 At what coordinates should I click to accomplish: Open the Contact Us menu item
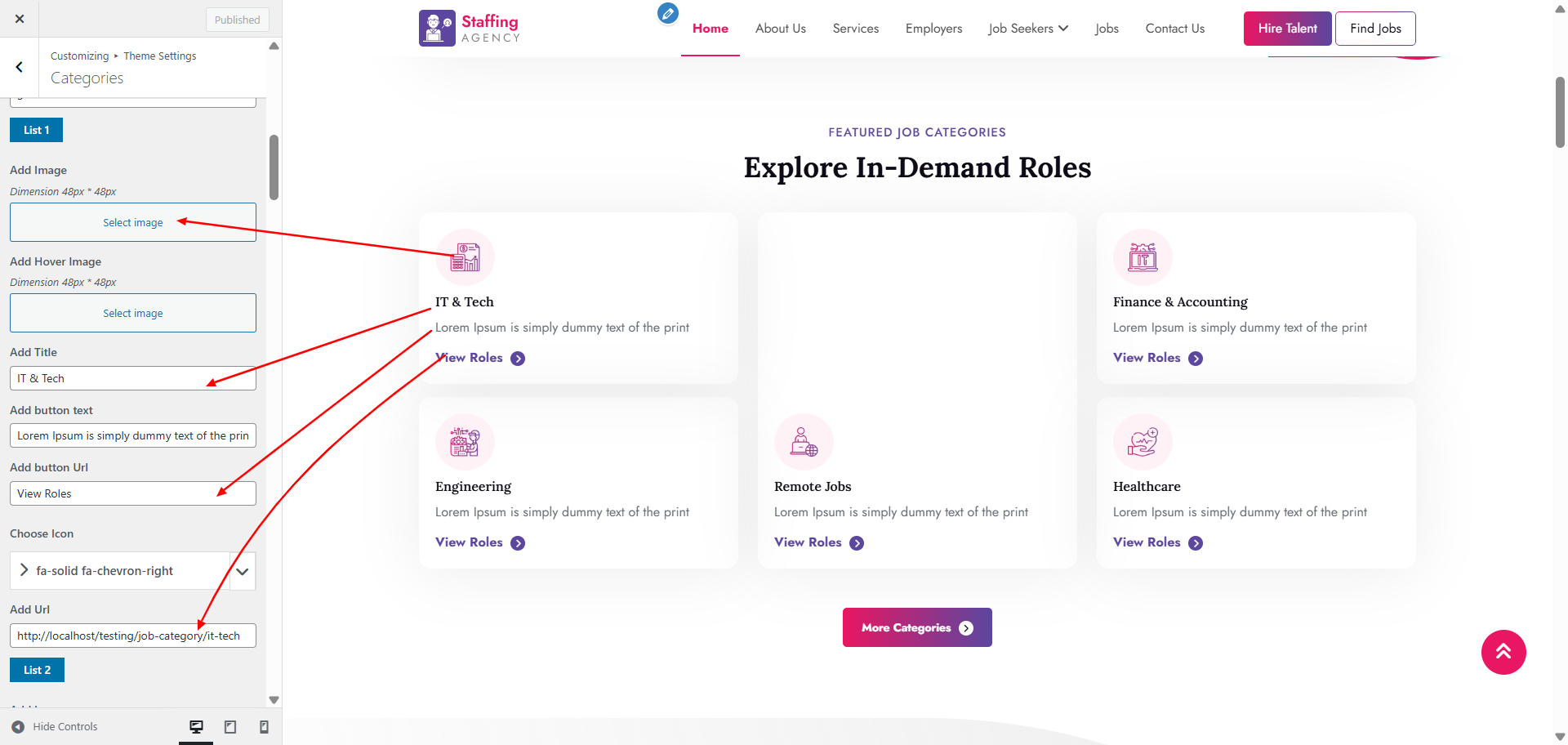pyautogui.click(x=1174, y=28)
